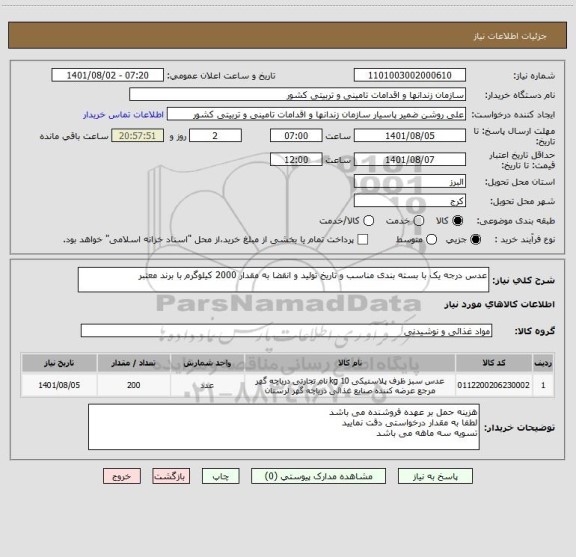Click the کد کالا column header
This screenshot has height=557, width=576.
click(x=494, y=363)
